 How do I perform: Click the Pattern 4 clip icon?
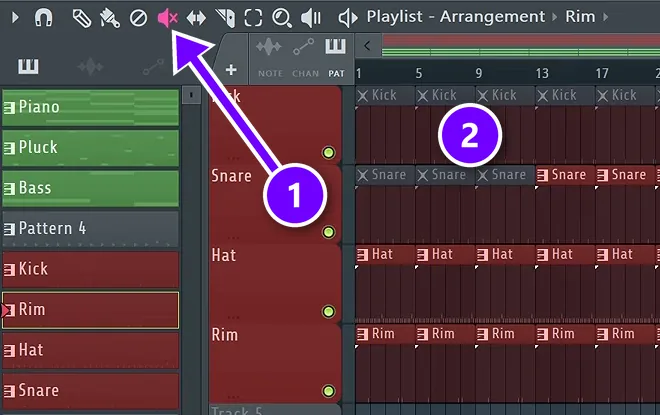tap(9, 229)
